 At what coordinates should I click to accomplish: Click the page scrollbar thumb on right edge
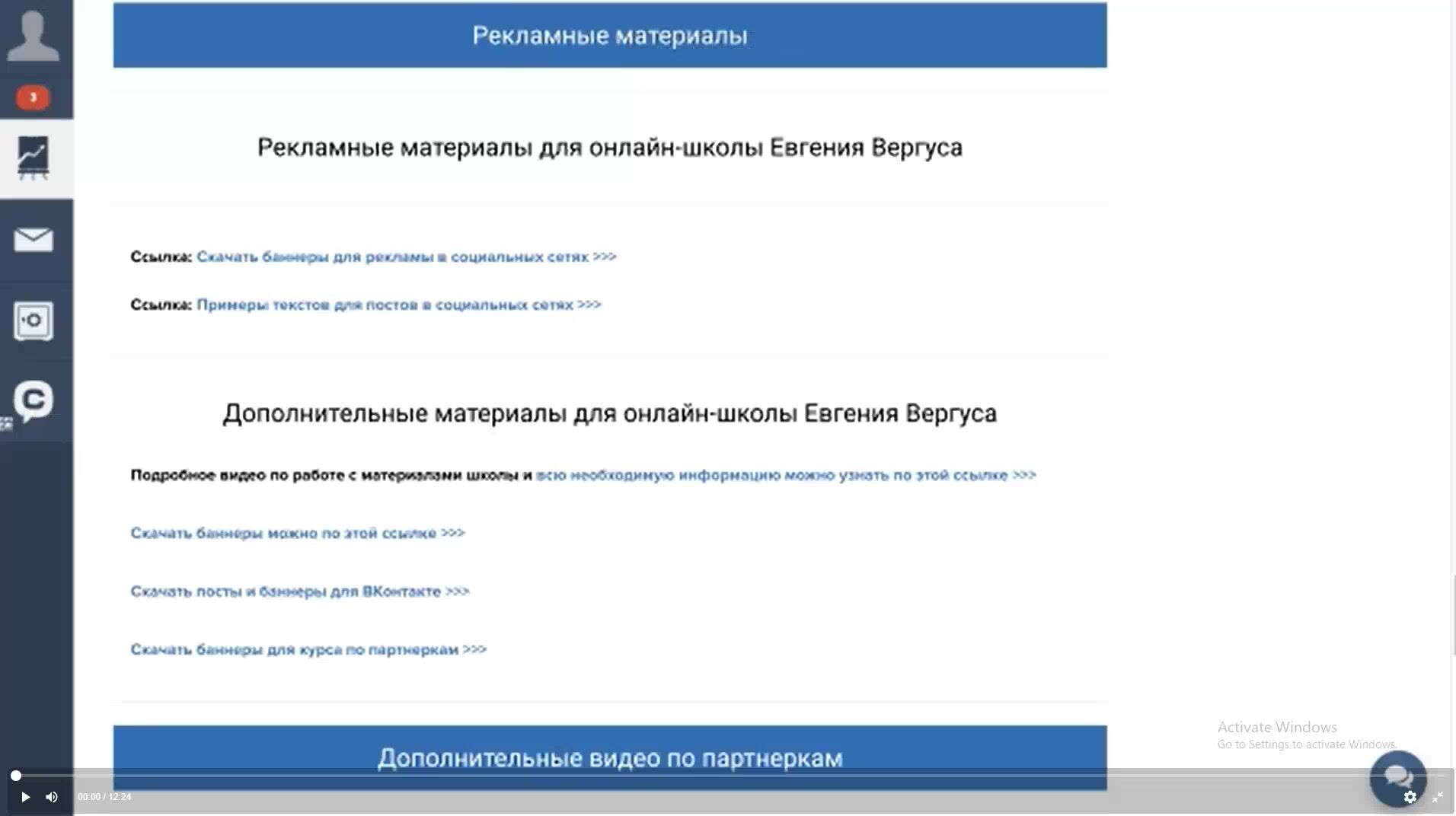(x=1454, y=615)
